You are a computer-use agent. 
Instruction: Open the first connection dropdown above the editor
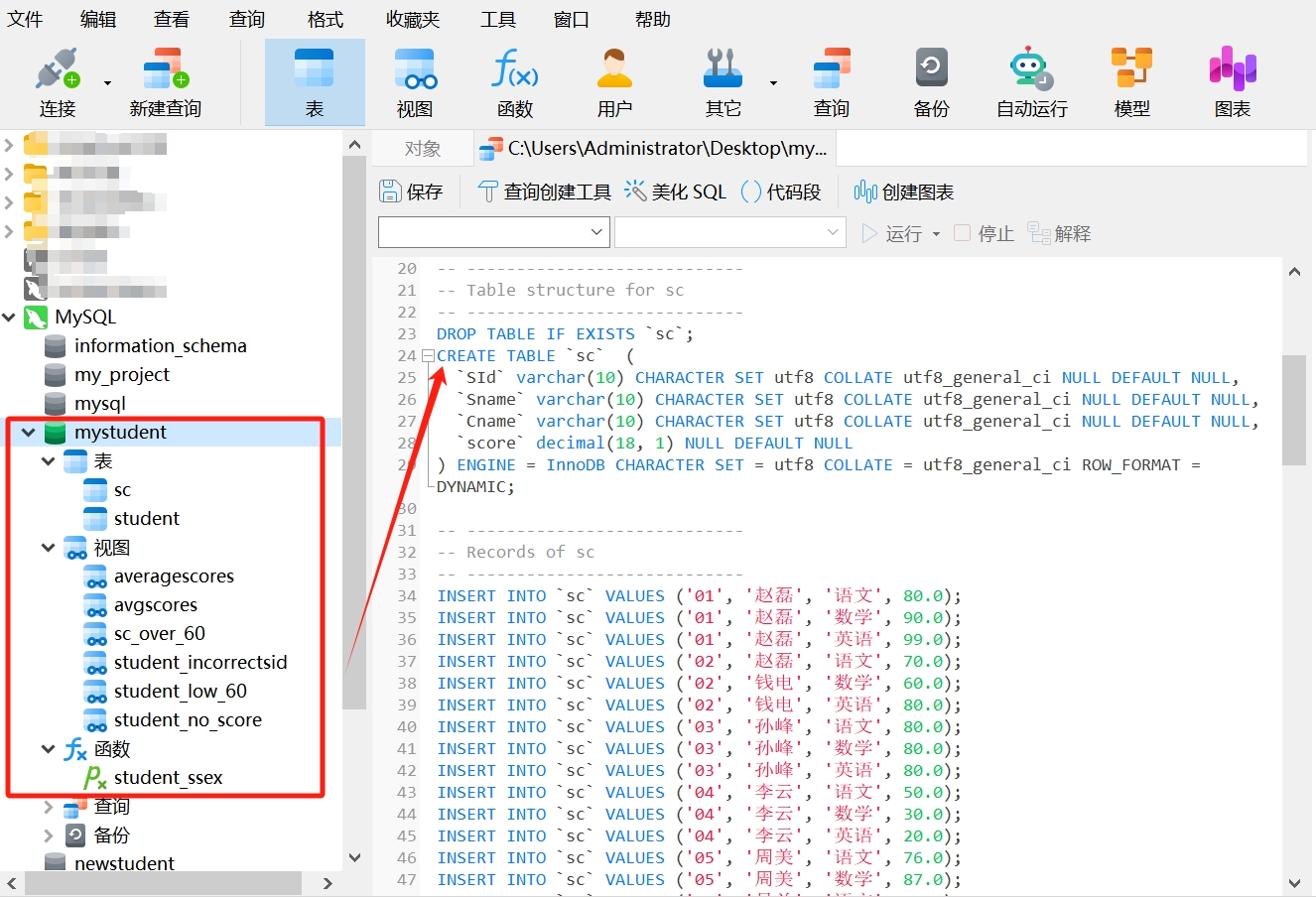(493, 232)
